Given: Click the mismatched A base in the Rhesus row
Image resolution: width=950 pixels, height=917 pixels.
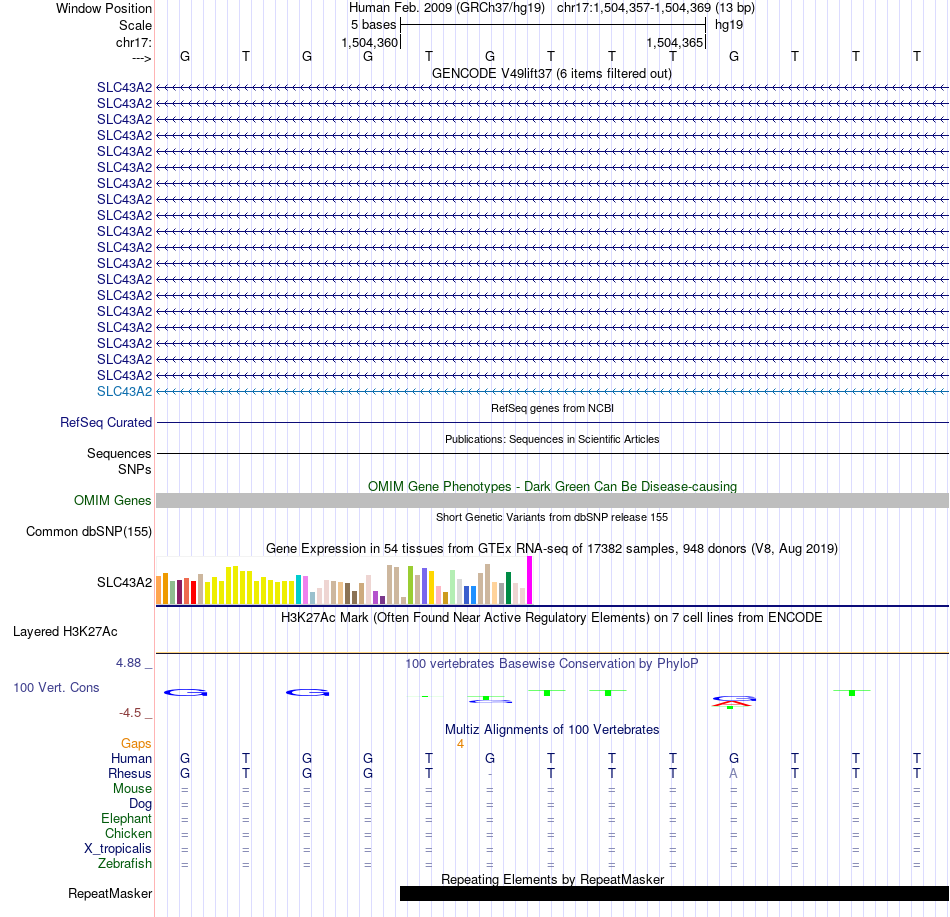Looking at the screenshot, I should 734,773.
